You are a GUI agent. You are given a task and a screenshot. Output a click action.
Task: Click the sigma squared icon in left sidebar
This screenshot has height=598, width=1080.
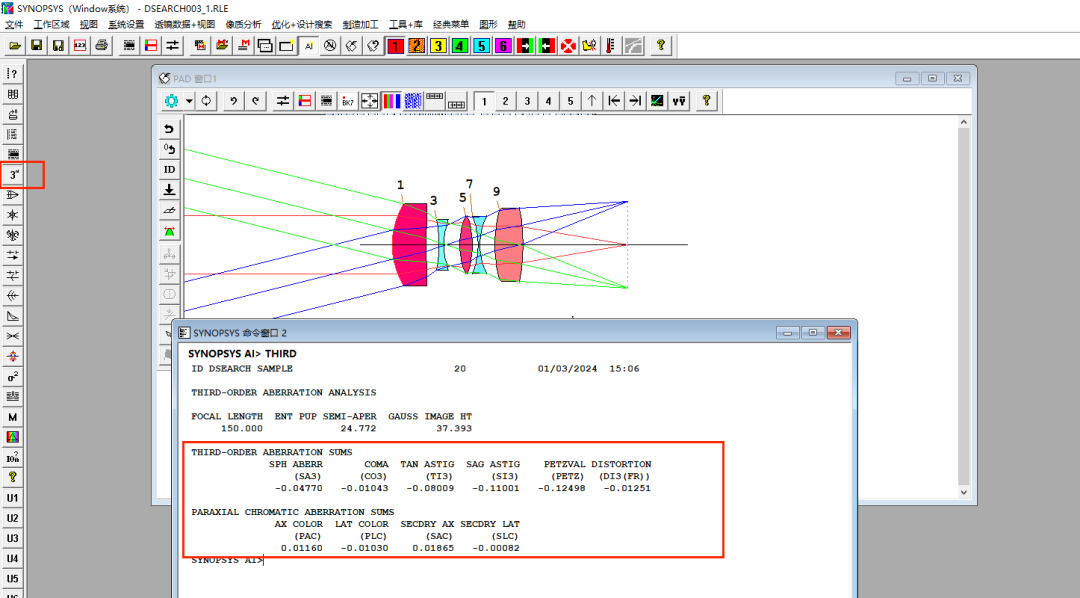pos(13,377)
